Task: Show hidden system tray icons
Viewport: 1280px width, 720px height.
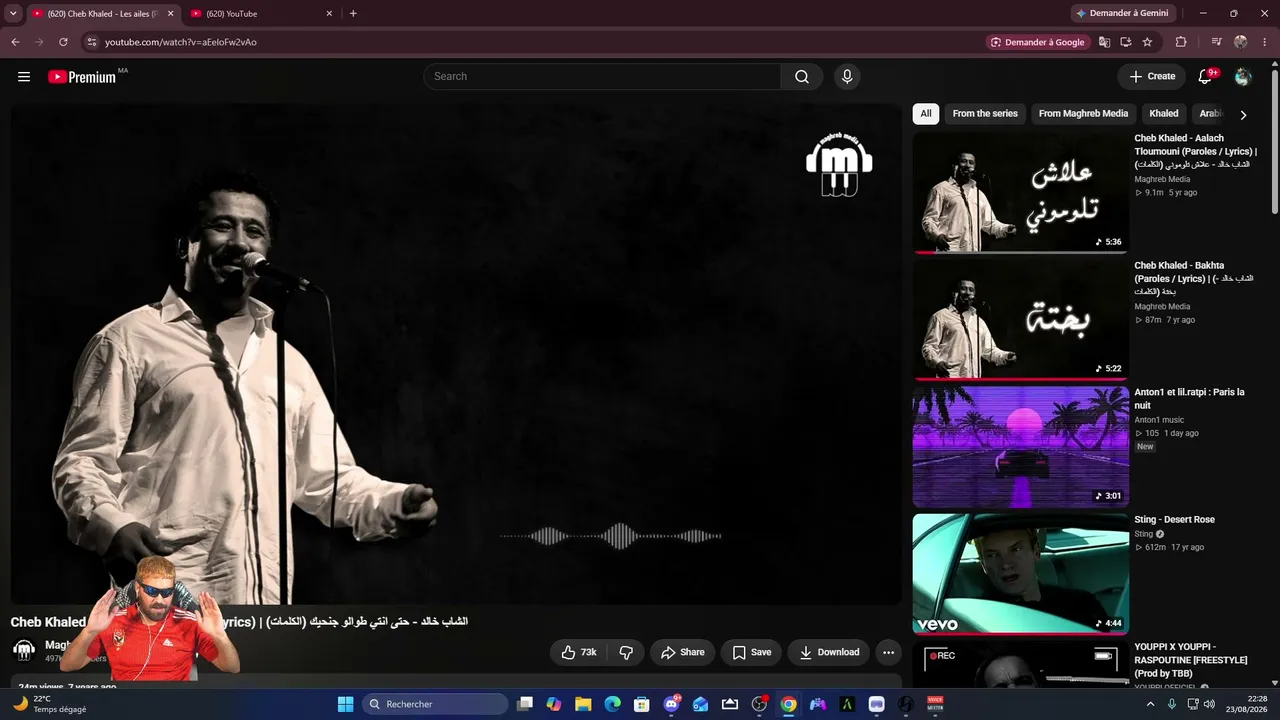Action: coord(1150,704)
